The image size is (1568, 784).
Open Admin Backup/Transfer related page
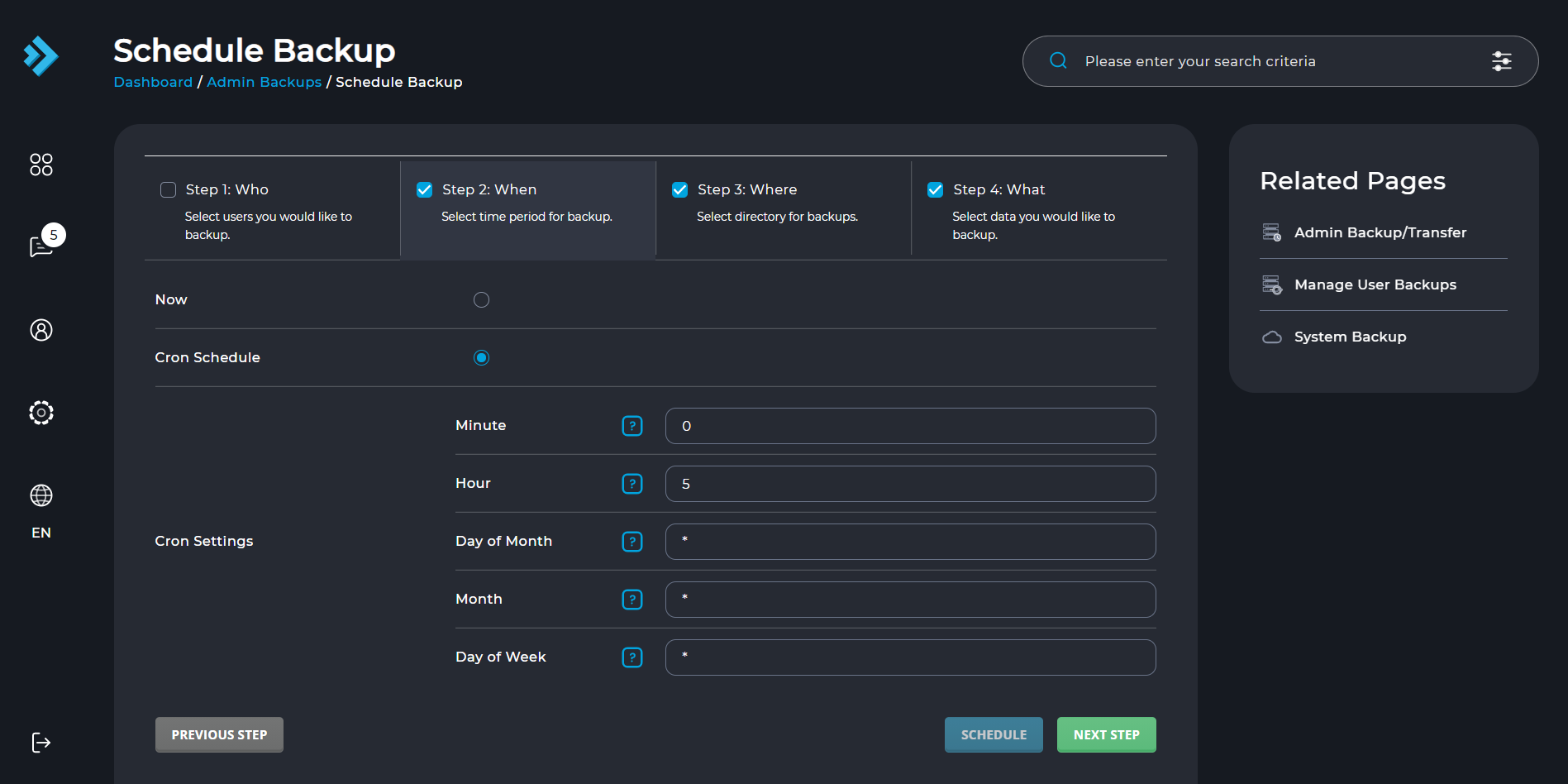(x=1380, y=232)
